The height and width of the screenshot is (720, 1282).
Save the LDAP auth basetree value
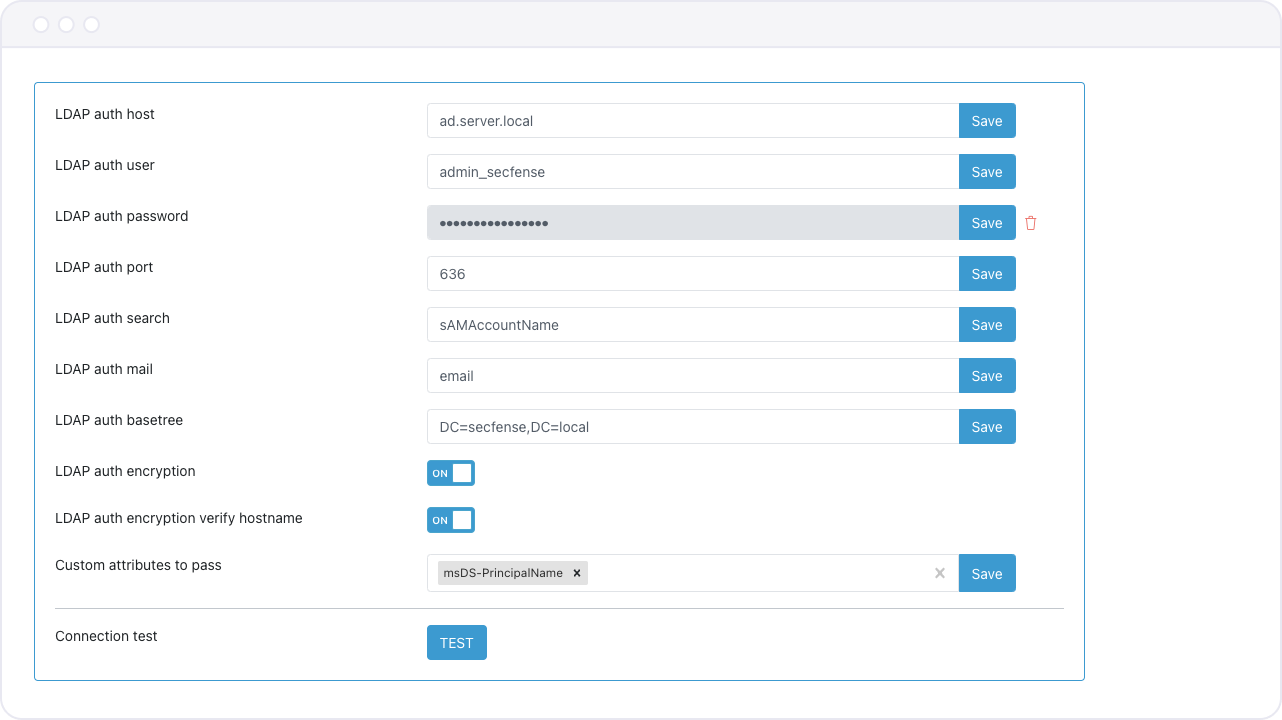(987, 426)
